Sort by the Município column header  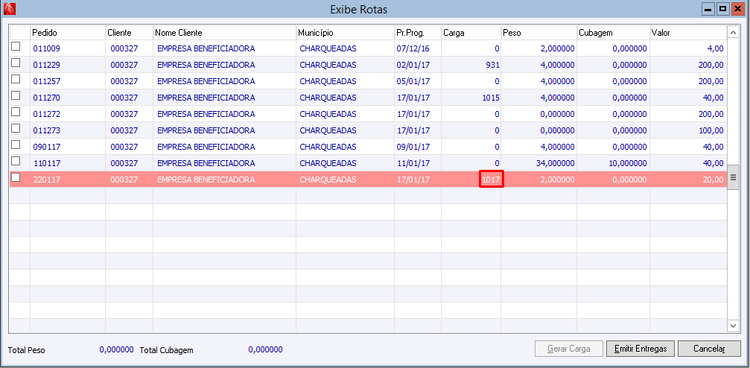point(345,33)
